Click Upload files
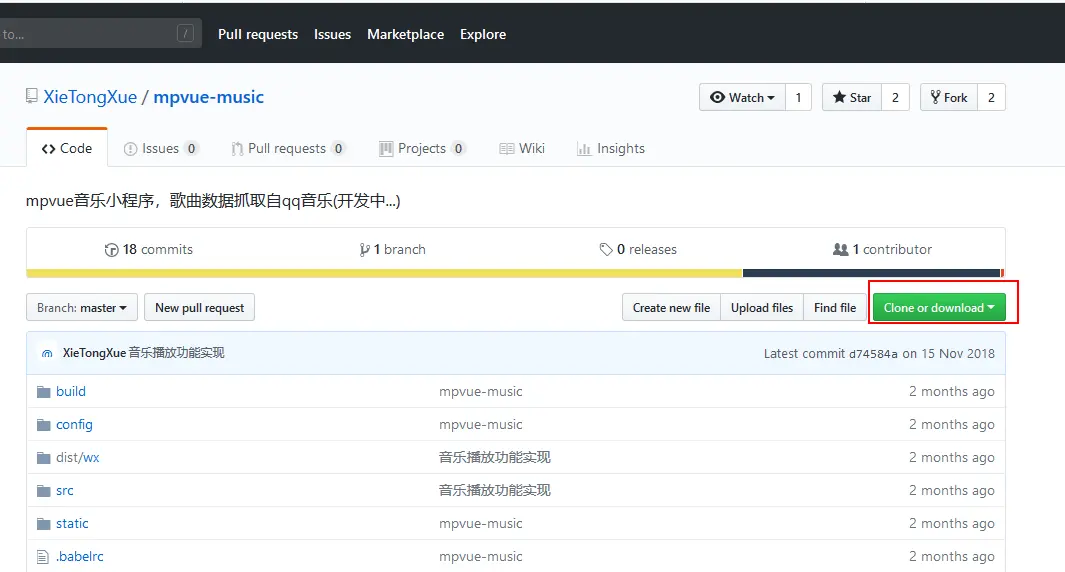The width and height of the screenshot is (1065, 572). [x=762, y=307]
